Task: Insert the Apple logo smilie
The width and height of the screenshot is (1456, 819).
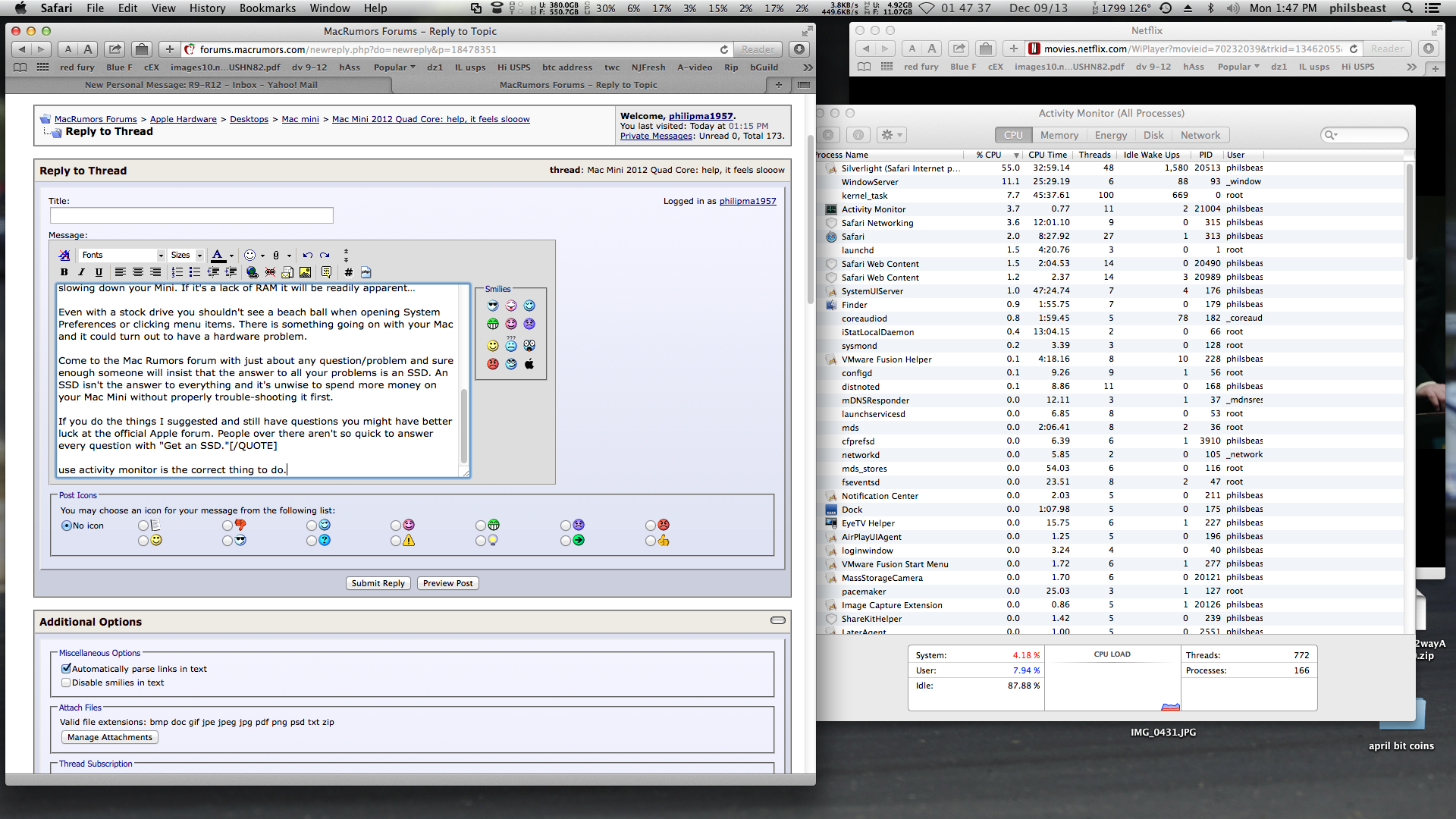Action: click(529, 364)
